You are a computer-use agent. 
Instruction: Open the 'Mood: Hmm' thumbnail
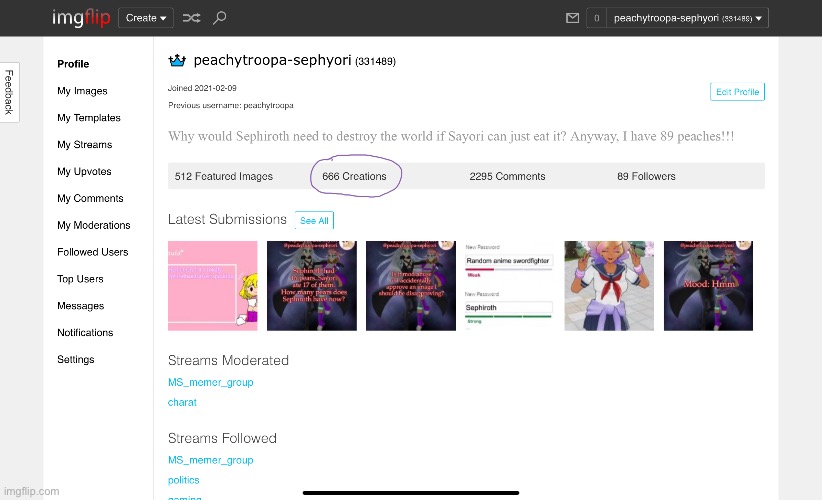tap(708, 286)
